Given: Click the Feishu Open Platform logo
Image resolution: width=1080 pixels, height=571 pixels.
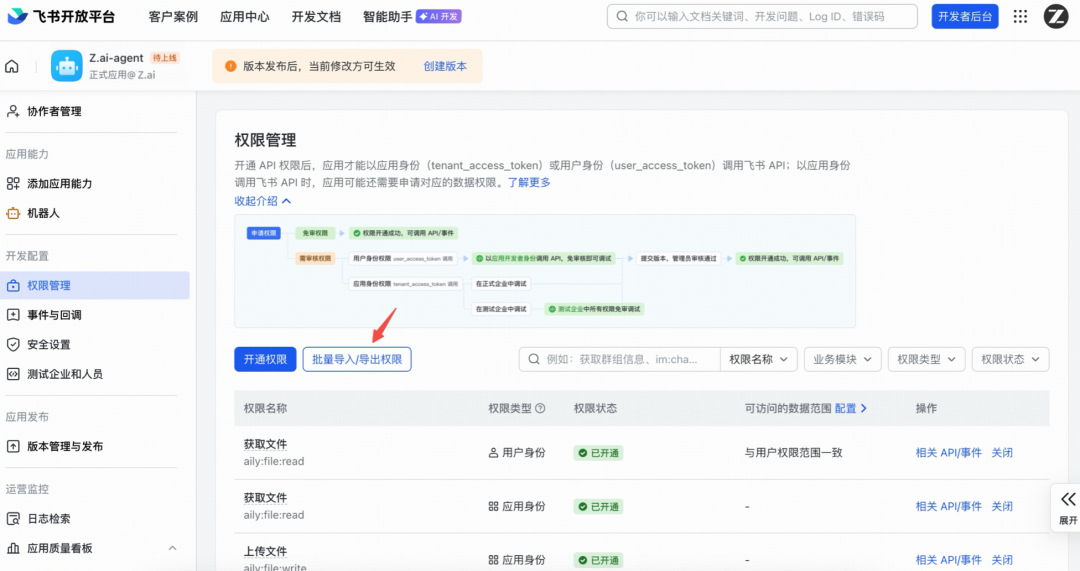Looking at the screenshot, I should (x=60, y=17).
